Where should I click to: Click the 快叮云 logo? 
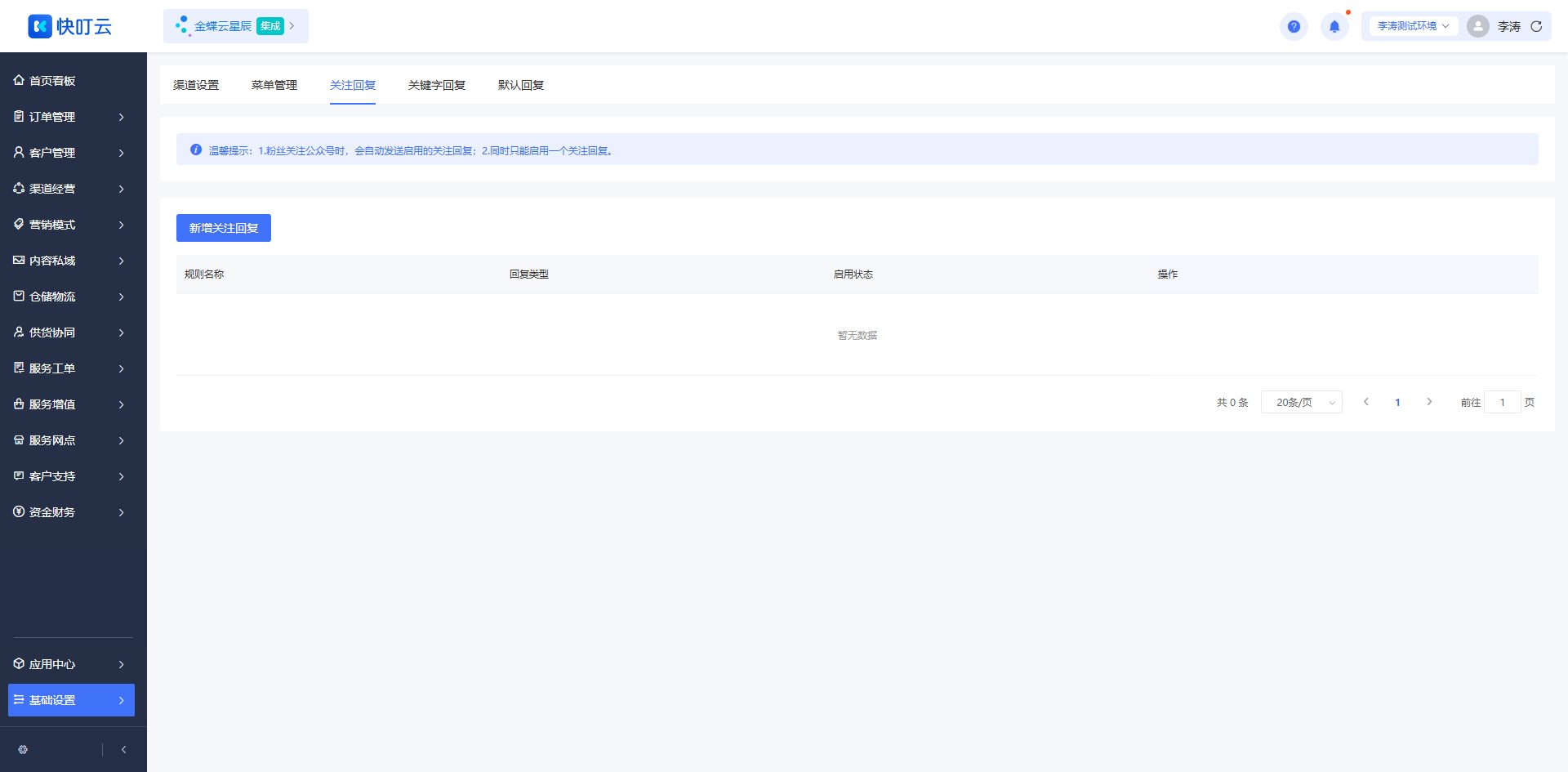(69, 26)
